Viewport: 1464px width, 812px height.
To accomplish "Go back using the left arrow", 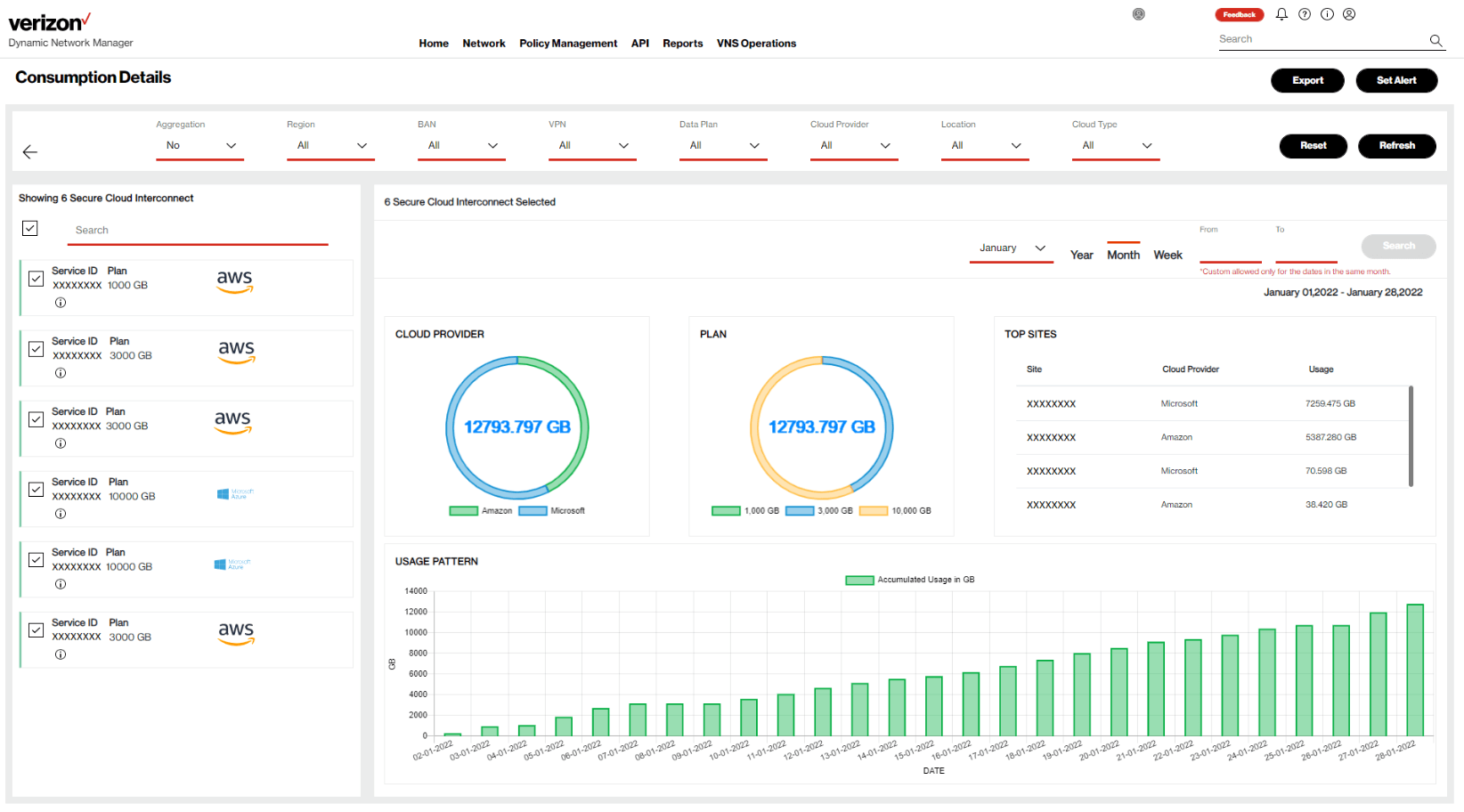I will tap(30, 152).
